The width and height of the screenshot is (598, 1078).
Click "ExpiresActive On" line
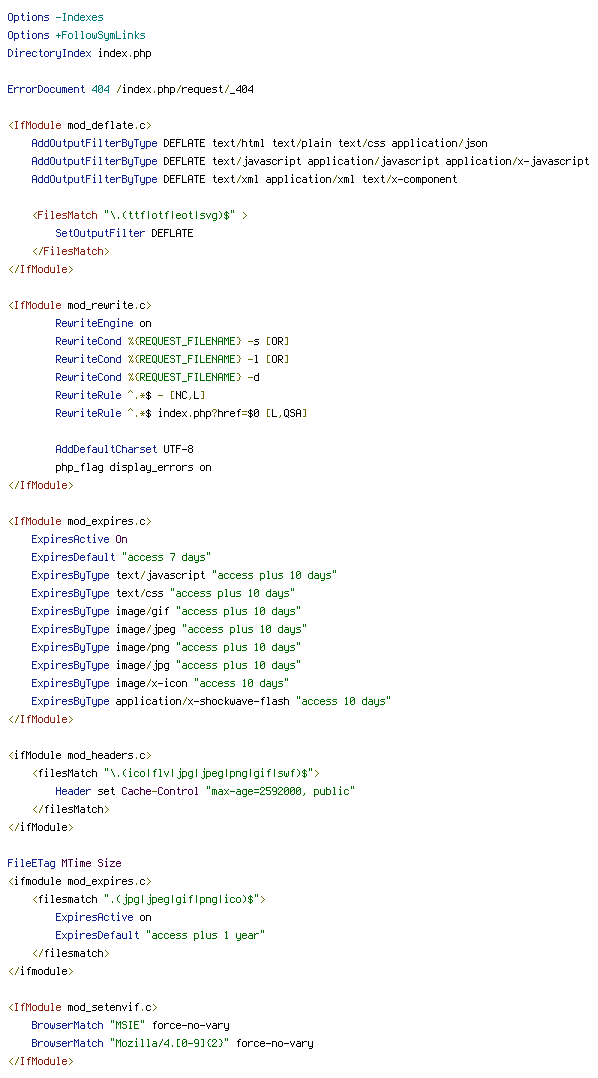[x=80, y=539]
